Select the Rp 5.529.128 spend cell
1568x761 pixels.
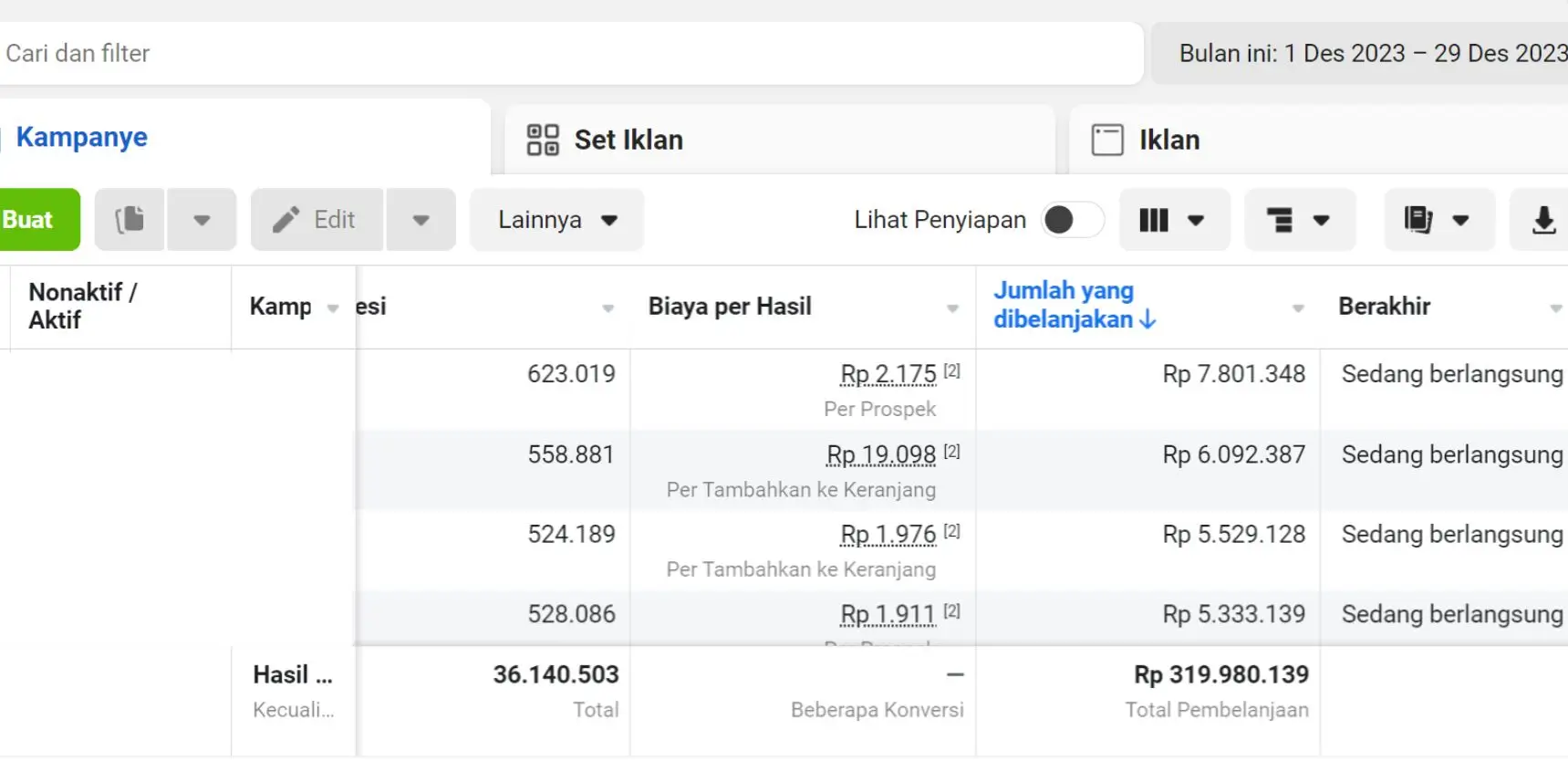pyautogui.click(x=1233, y=534)
